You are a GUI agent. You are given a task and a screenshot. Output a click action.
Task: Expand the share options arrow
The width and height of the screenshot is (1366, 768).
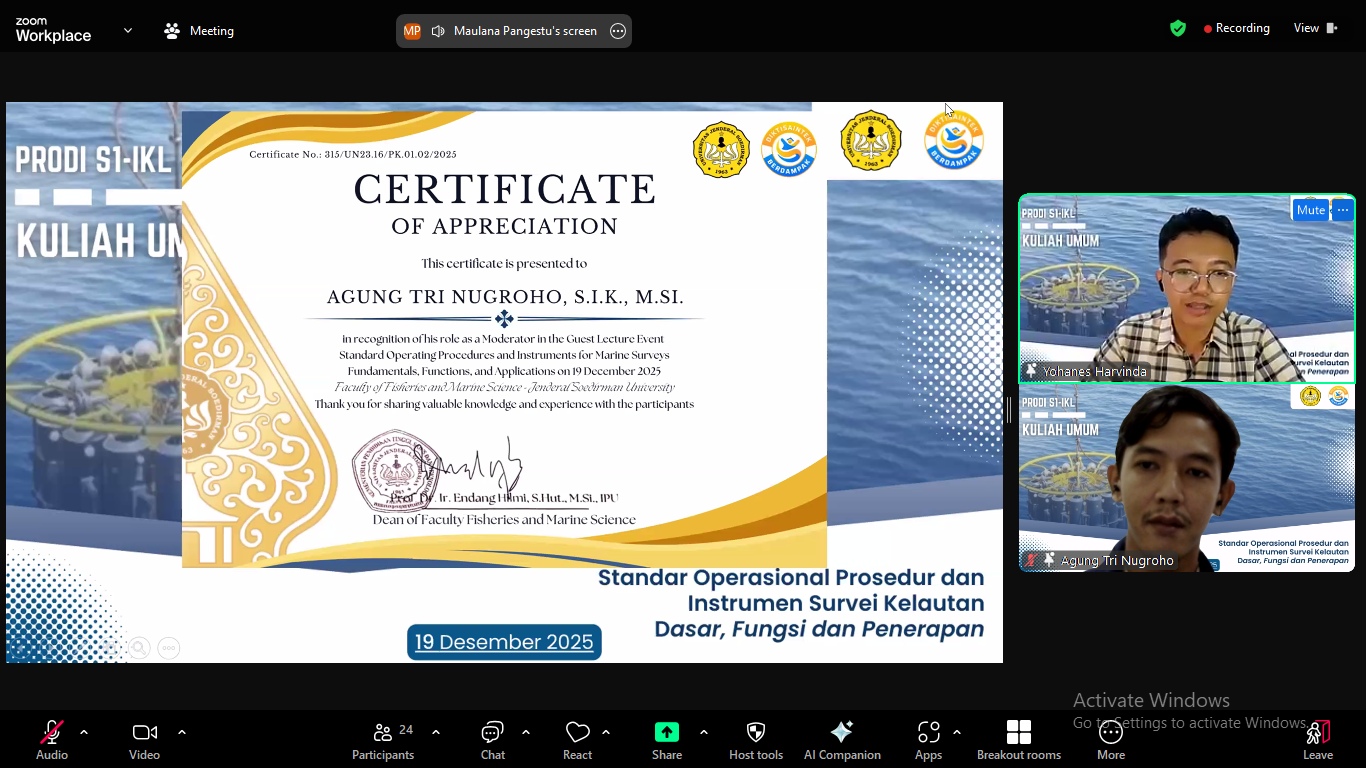[704, 732]
